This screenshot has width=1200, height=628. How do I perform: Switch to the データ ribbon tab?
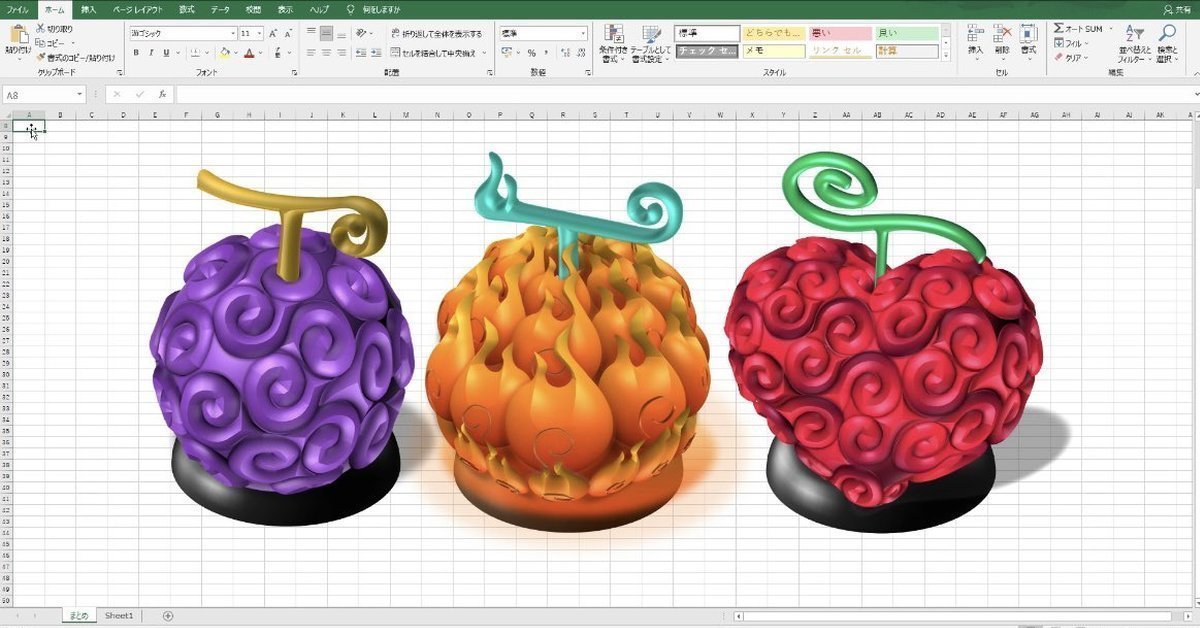coord(220,9)
